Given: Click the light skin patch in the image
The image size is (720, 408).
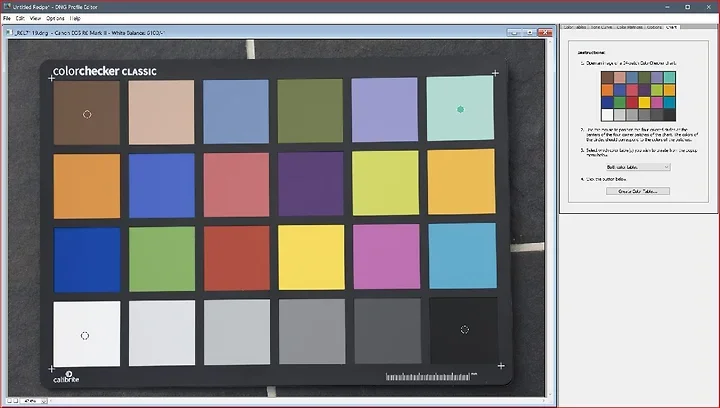Looking at the screenshot, I should coord(161,112).
